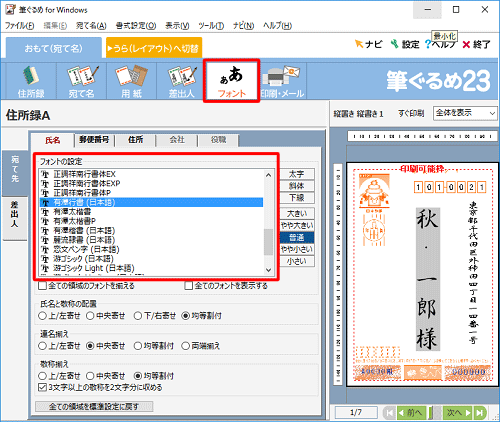Viewport: 500px width, 422px height.
Task: Select 中央寄せ under 敬称揃え
Action: click(90, 376)
